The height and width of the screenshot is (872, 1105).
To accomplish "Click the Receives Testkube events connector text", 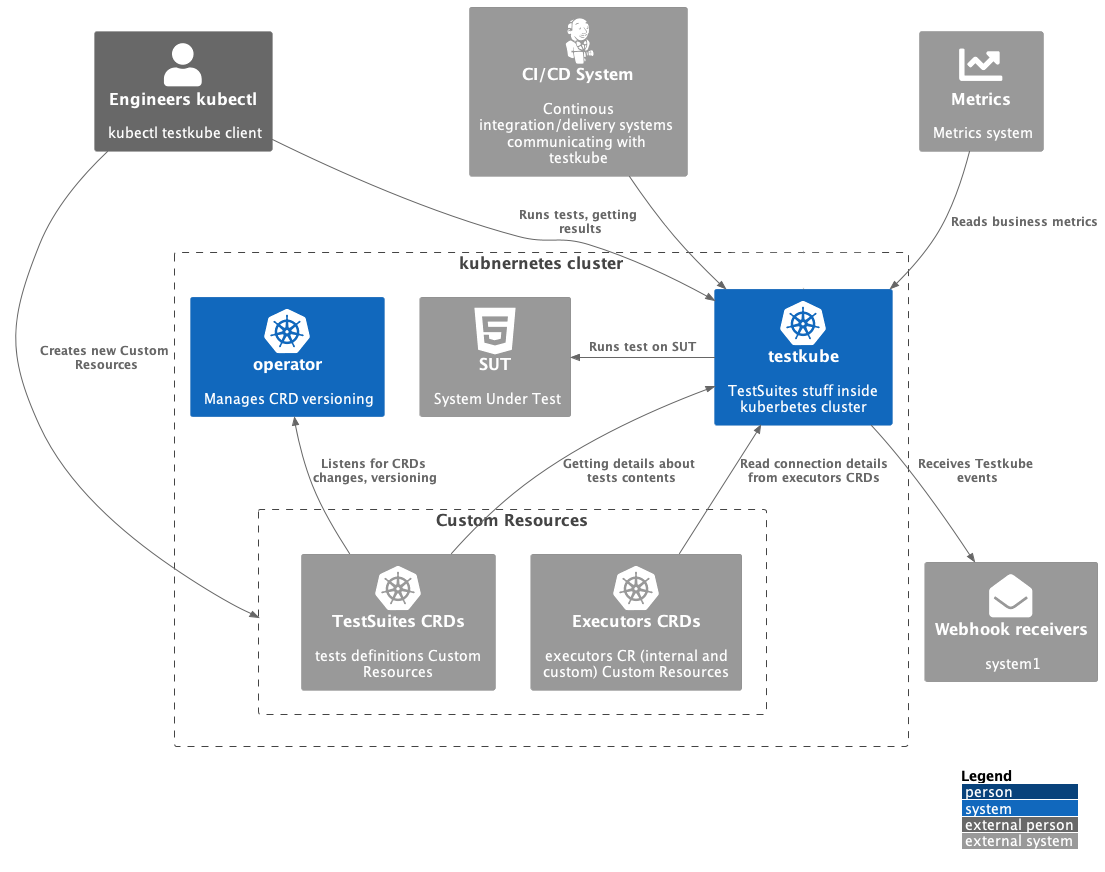I will (975, 470).
